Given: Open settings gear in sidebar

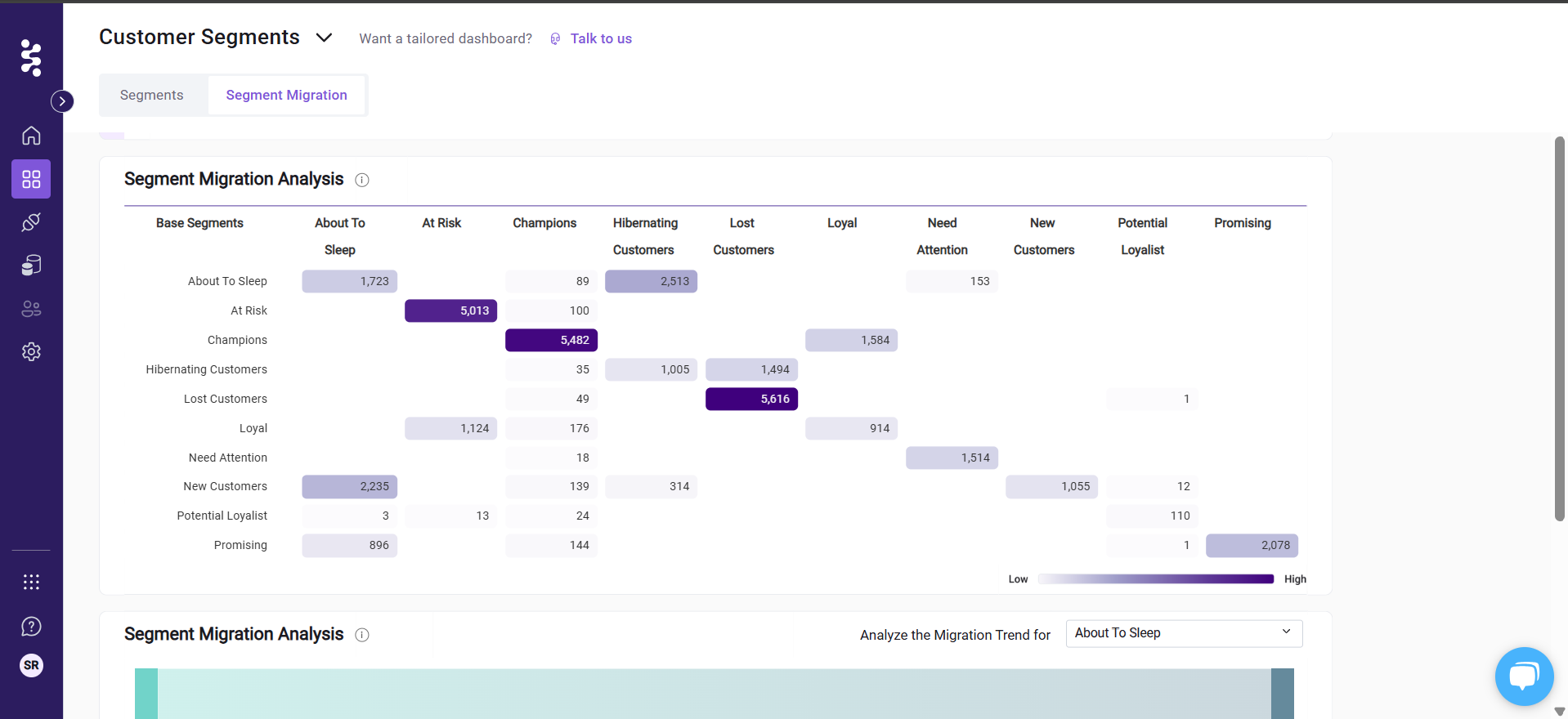Looking at the screenshot, I should coord(31,351).
